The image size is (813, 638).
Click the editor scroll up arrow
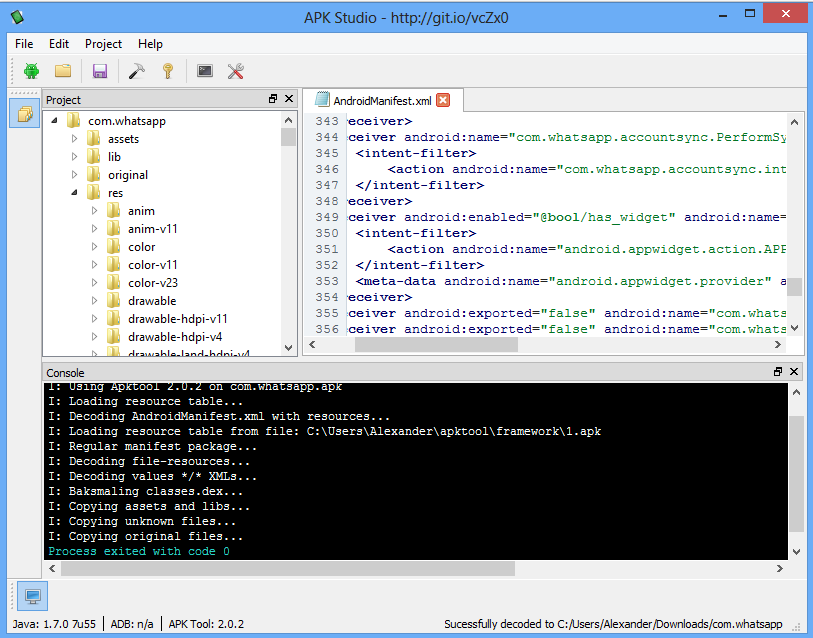794,122
